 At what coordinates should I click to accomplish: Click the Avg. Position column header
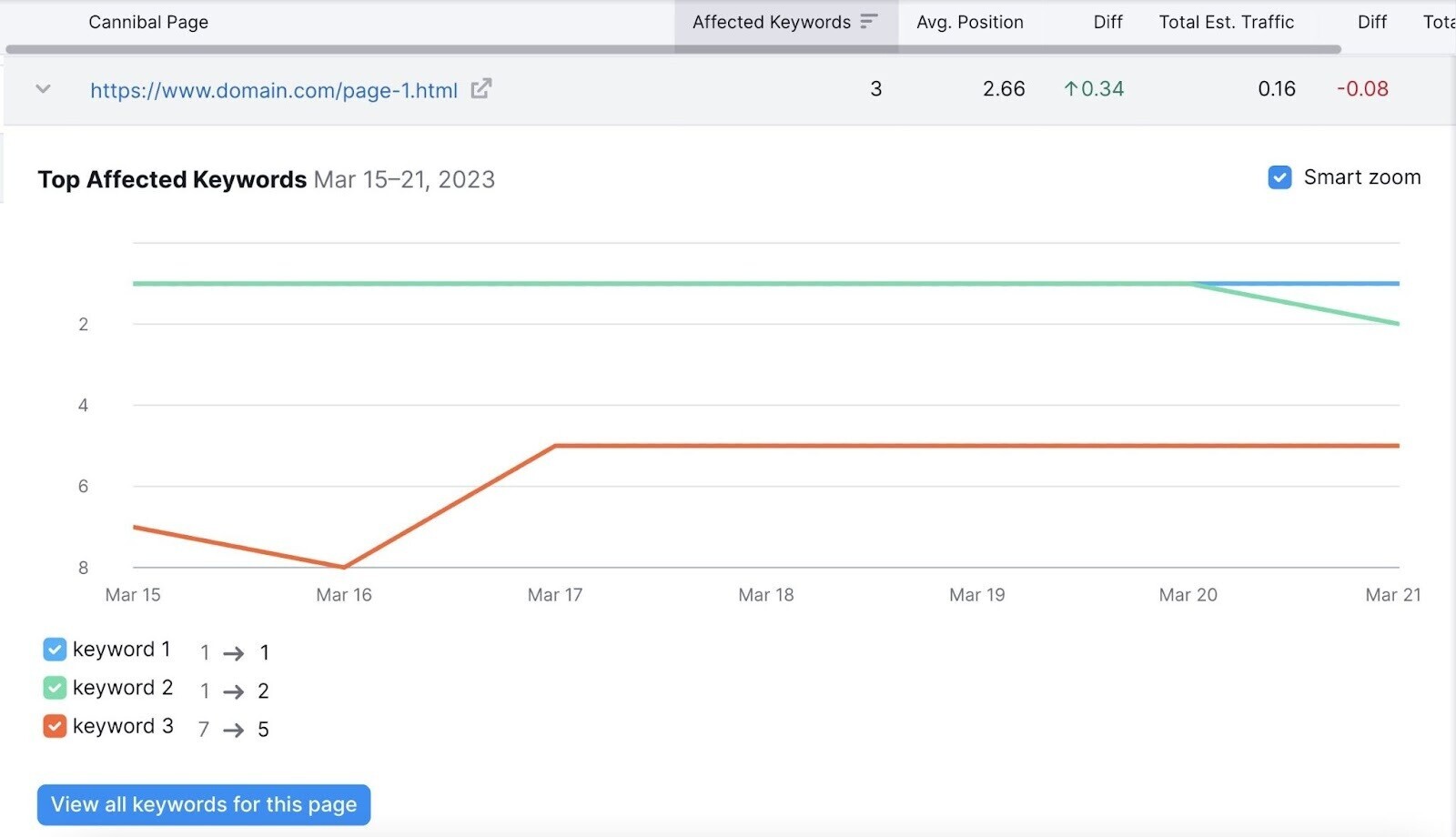point(970,22)
